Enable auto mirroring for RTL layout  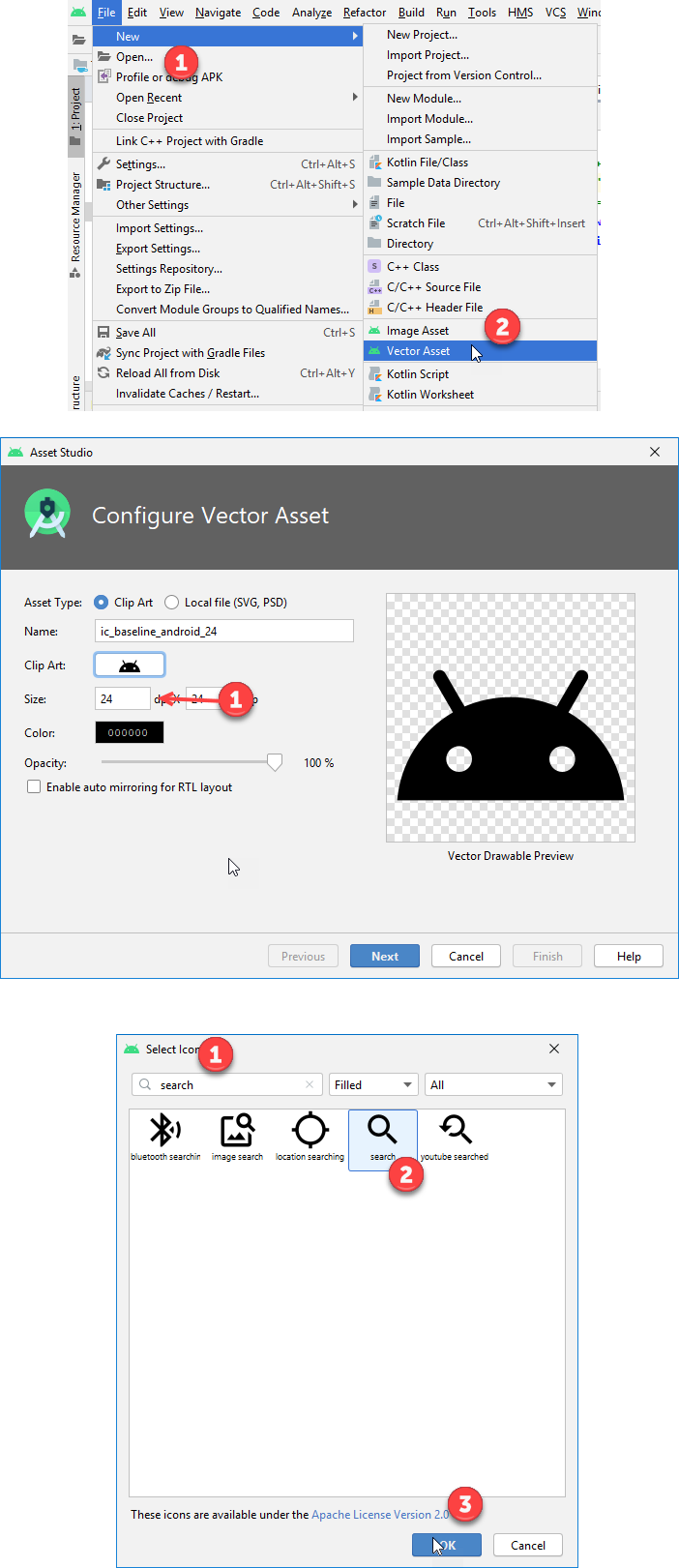tap(34, 786)
